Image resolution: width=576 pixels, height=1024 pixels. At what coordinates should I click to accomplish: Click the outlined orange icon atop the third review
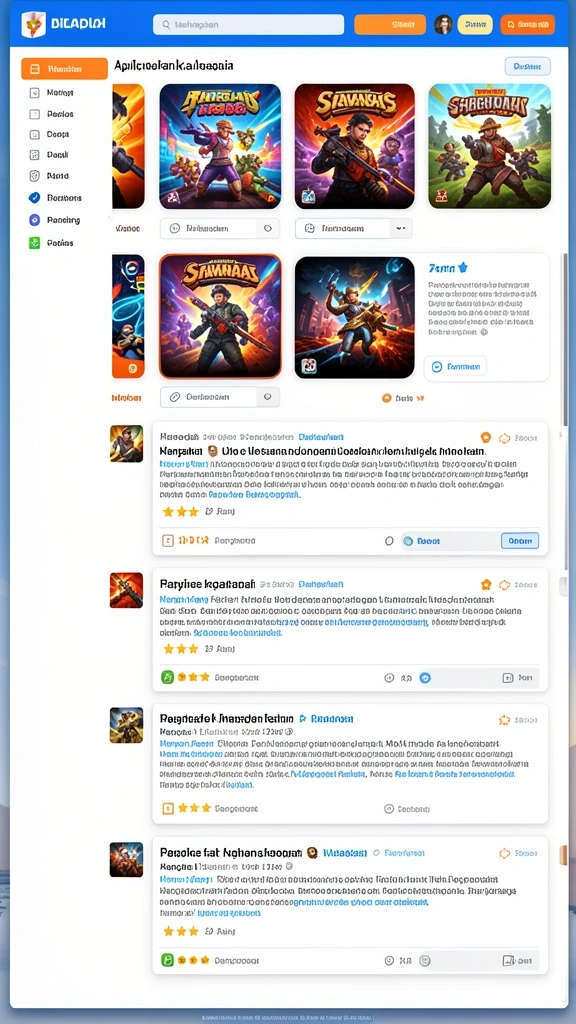[x=504, y=720]
